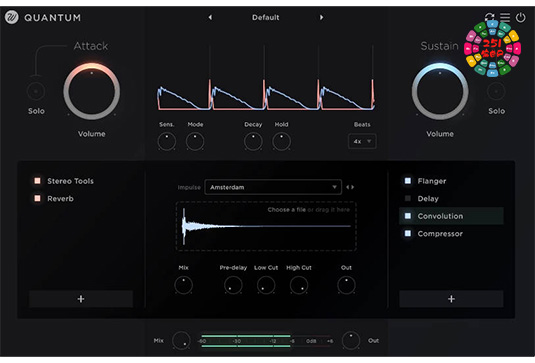535x363 pixels.
Task: Toggle the plugin power button
Action: (x=520, y=17)
